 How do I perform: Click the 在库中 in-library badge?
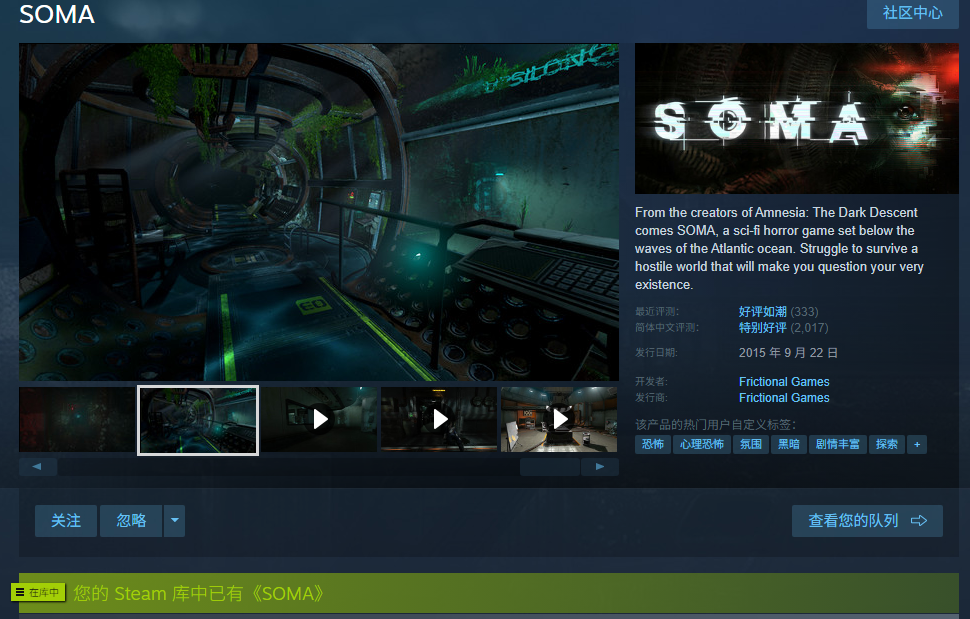38,592
